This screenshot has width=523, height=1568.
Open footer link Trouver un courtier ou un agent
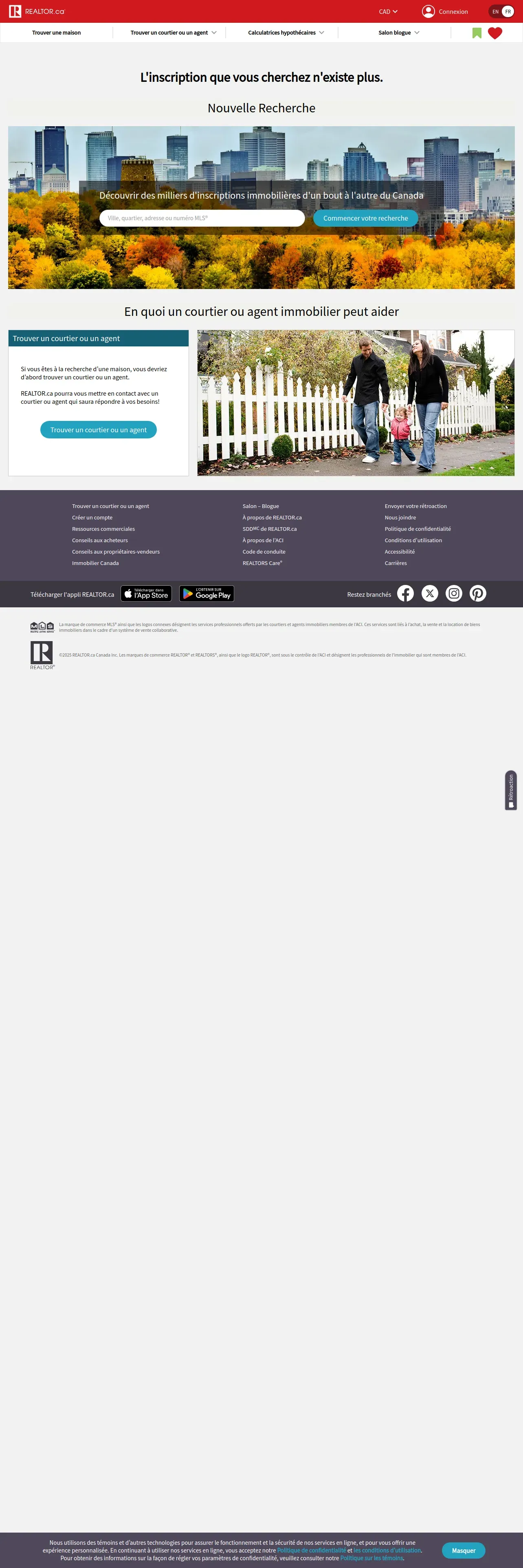point(110,506)
